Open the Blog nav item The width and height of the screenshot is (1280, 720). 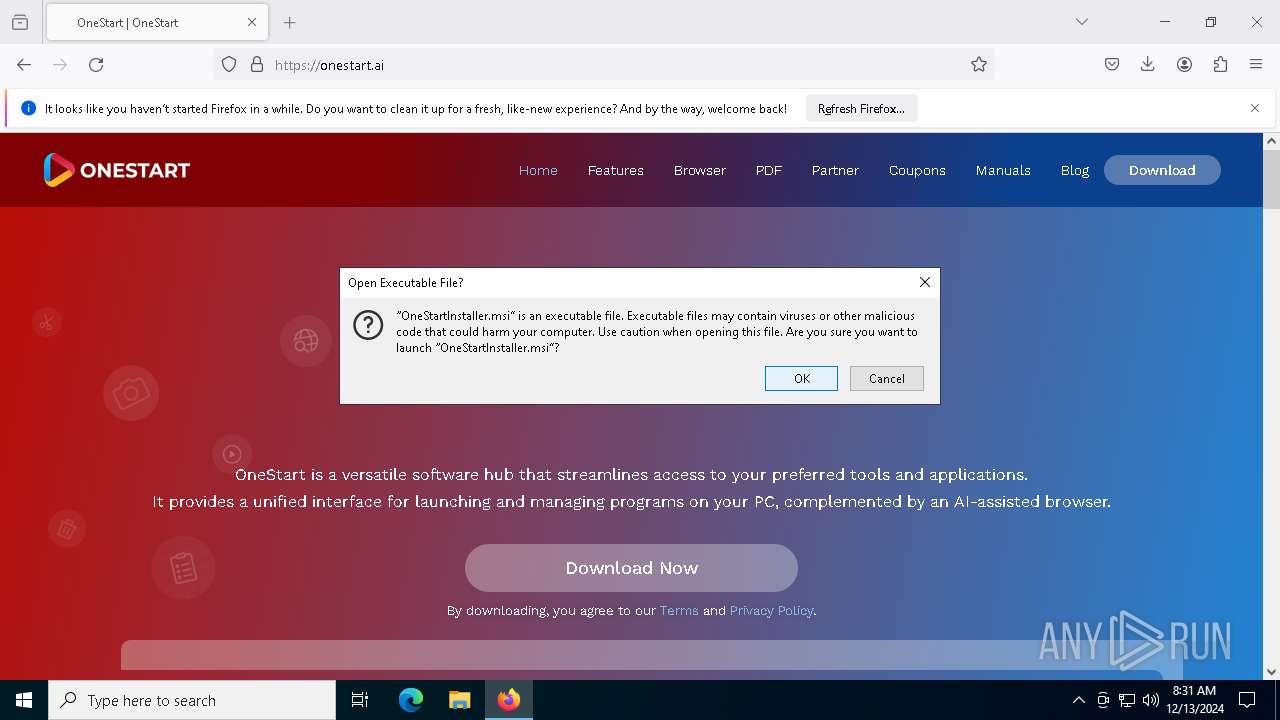pyautogui.click(x=1075, y=170)
